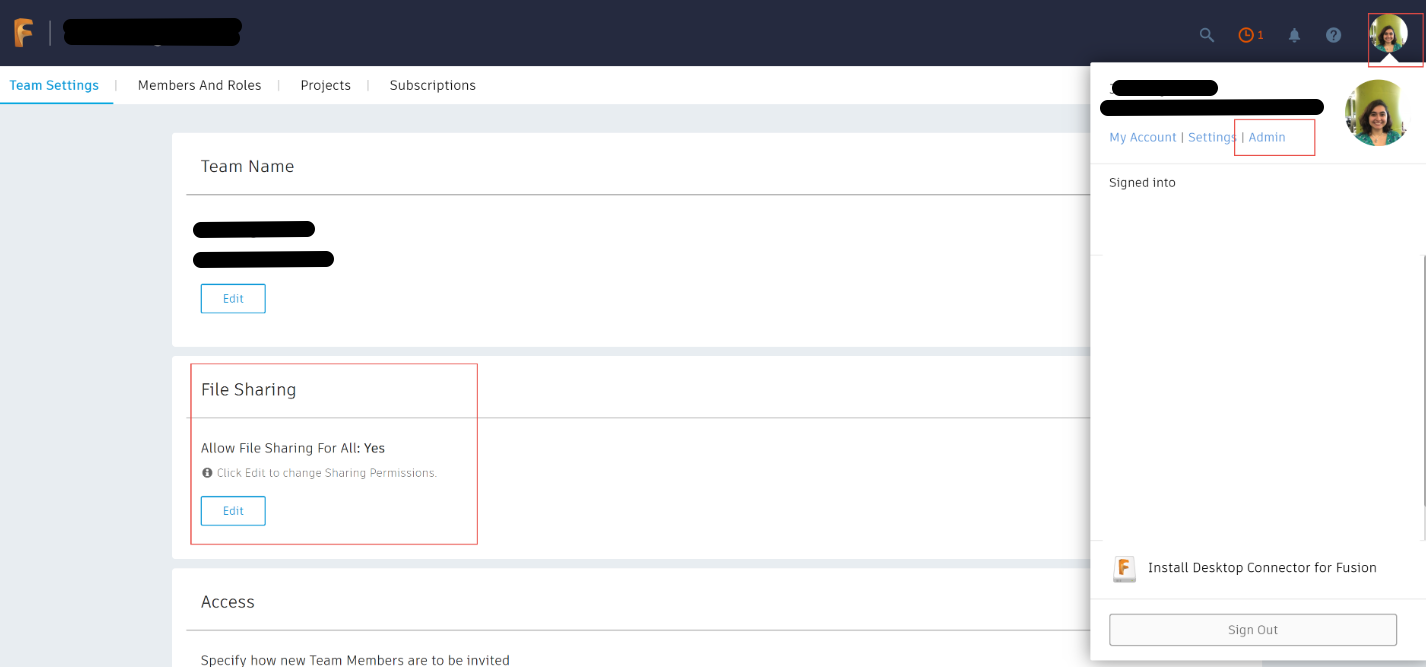Click the Fusion icon beside Install Desktop Connector
1426x667 pixels.
[1124, 568]
